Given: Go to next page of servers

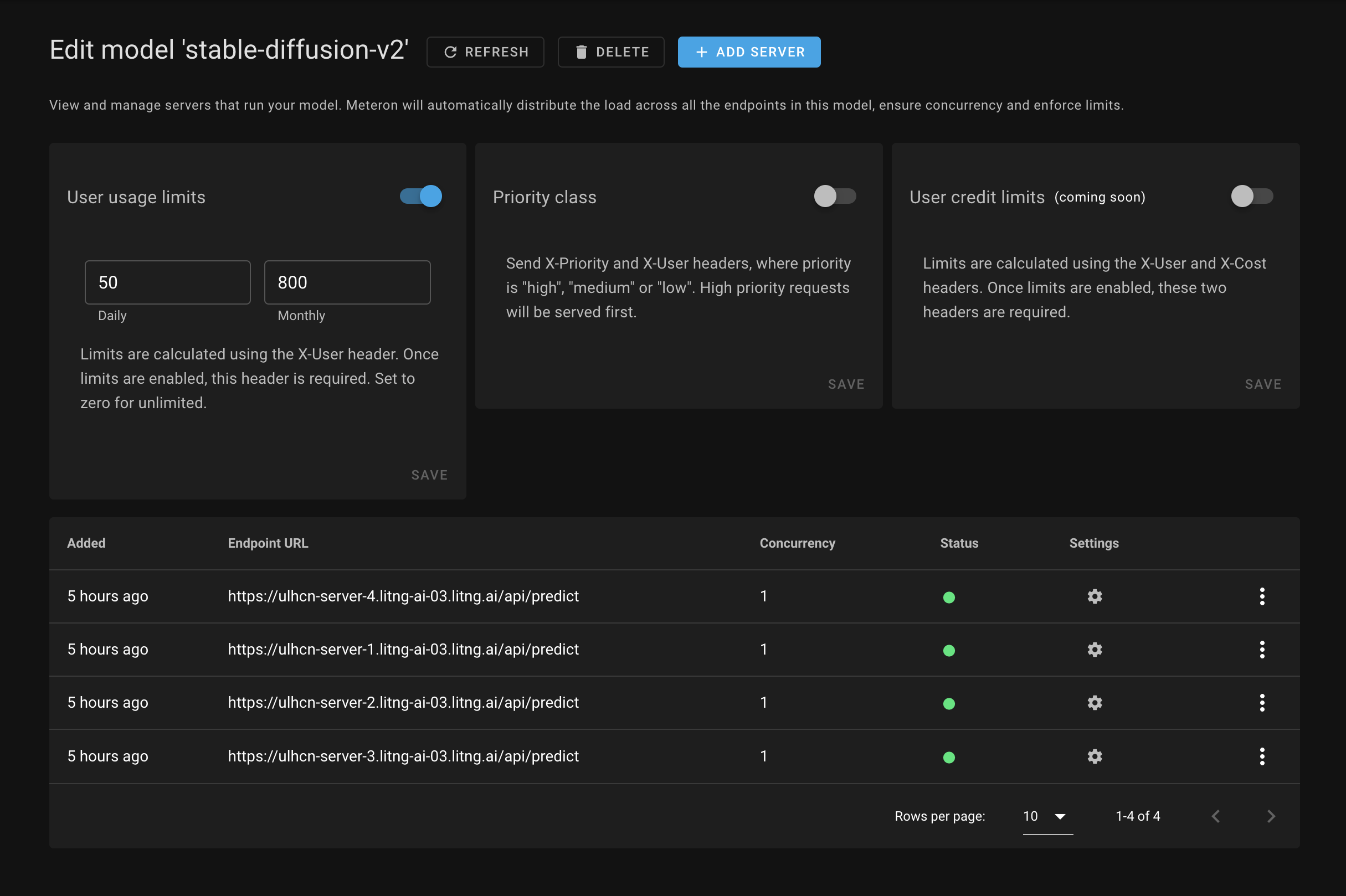Looking at the screenshot, I should 1271,816.
